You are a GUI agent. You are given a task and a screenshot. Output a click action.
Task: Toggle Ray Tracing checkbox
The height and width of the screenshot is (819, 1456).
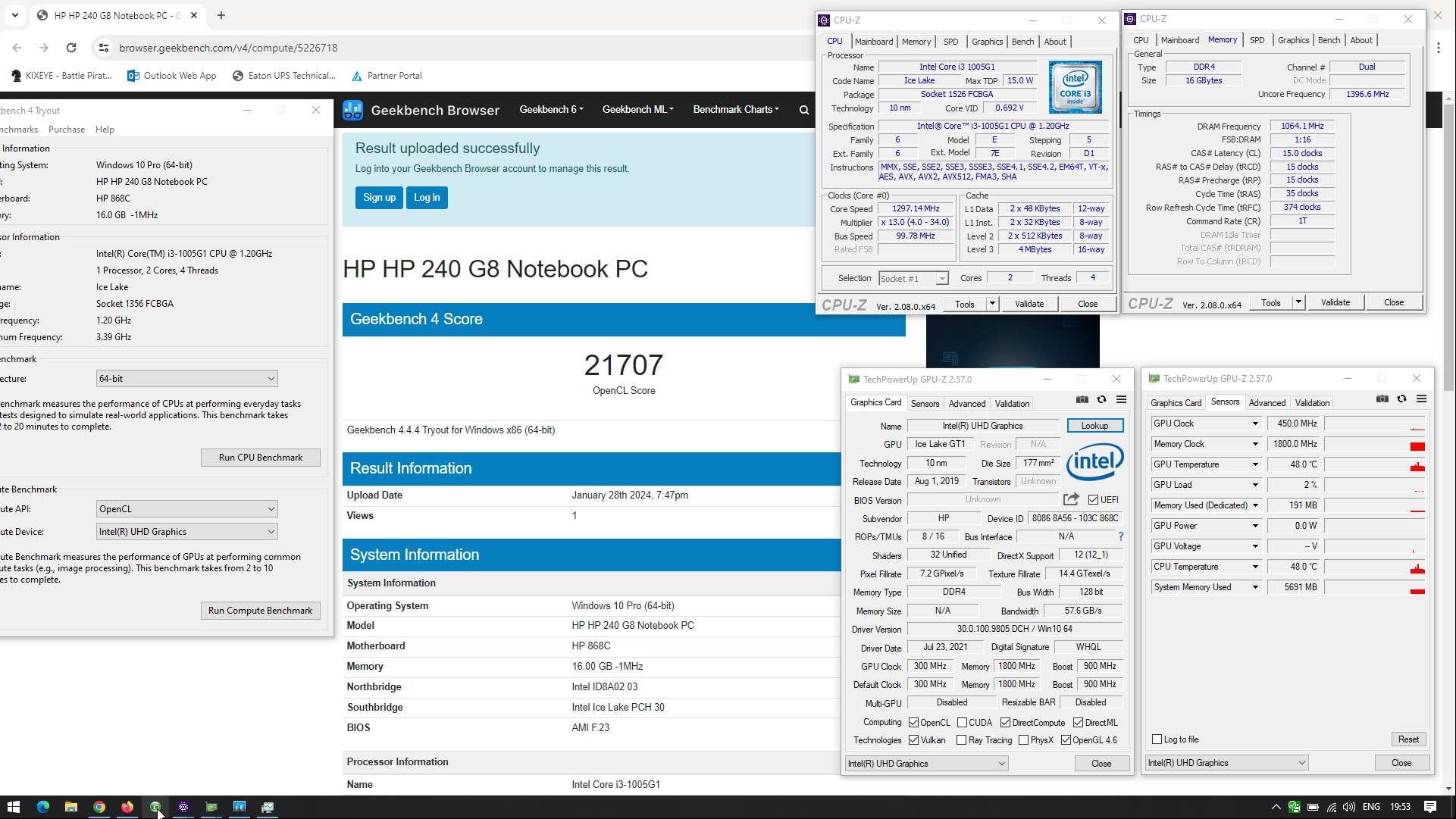tap(961, 740)
